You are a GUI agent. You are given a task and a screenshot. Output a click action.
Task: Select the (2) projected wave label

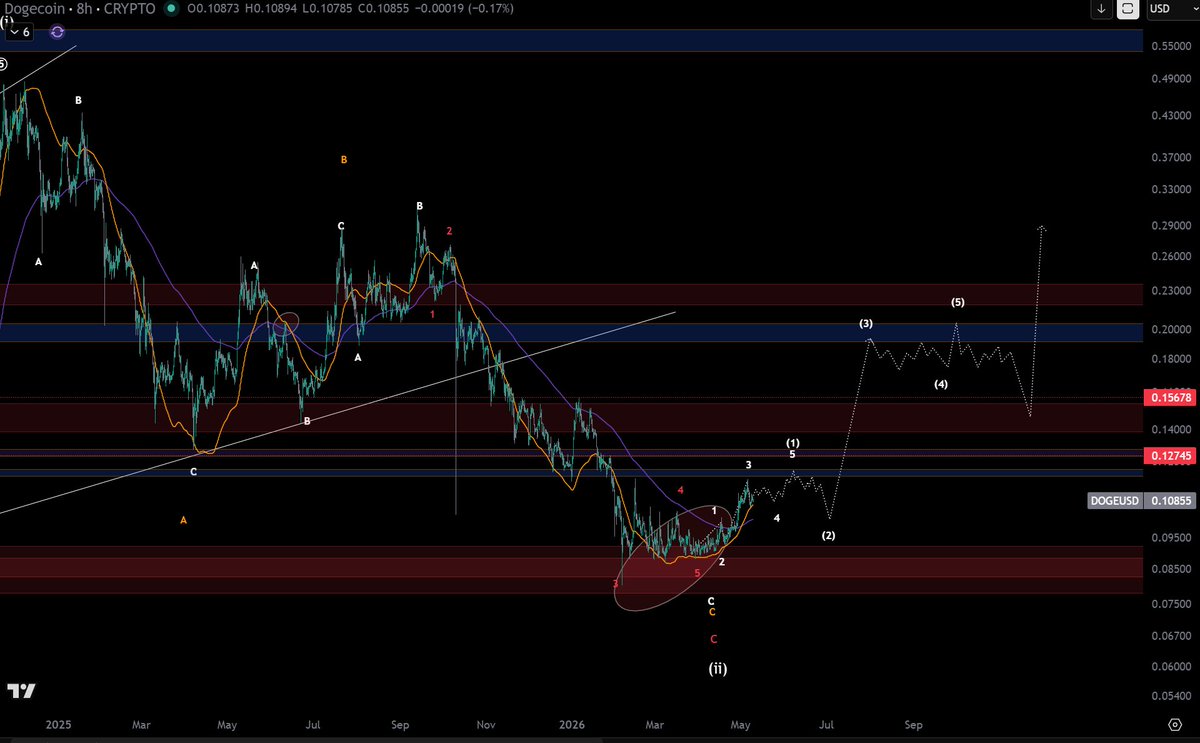828,535
